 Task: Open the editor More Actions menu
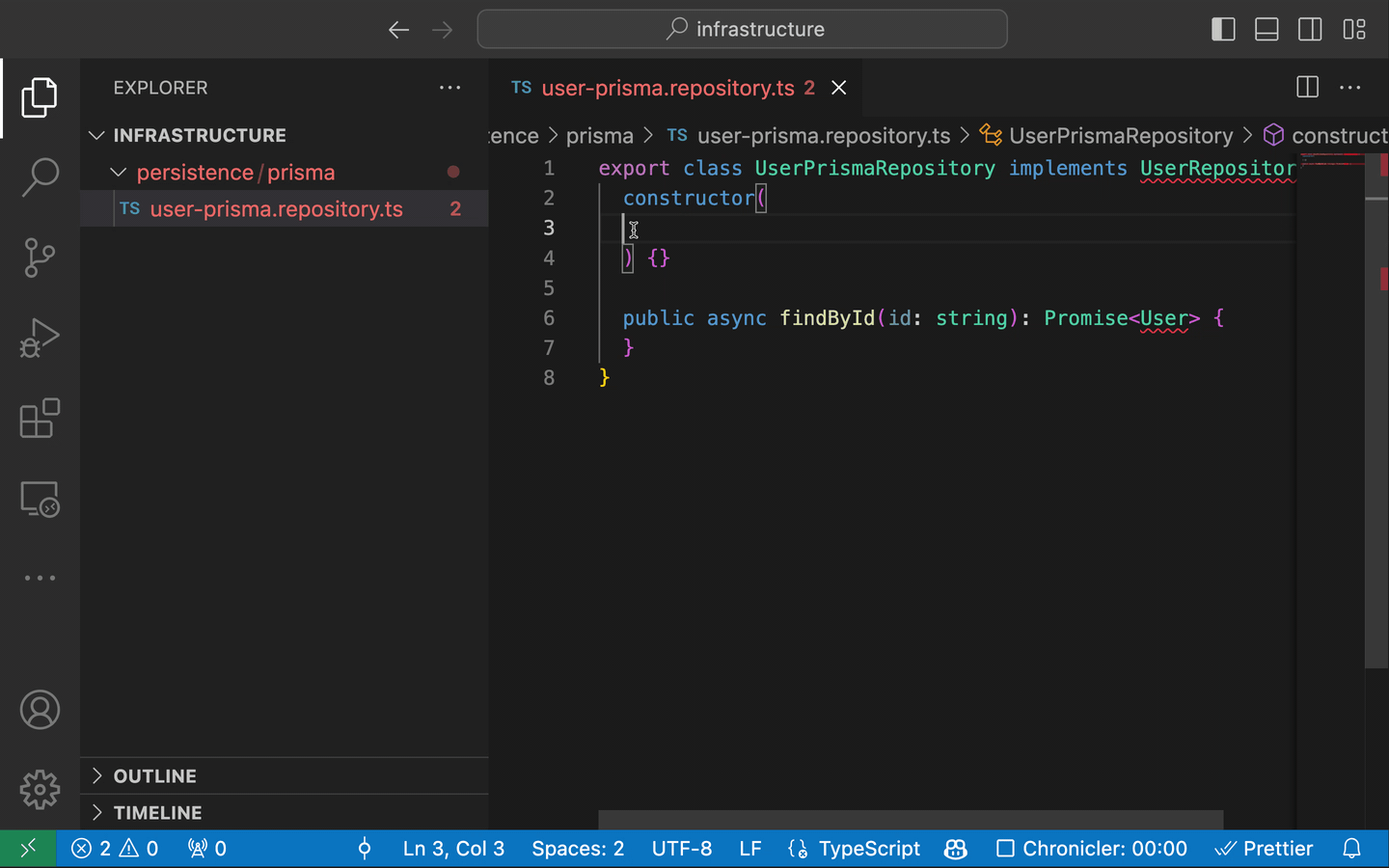click(1349, 88)
